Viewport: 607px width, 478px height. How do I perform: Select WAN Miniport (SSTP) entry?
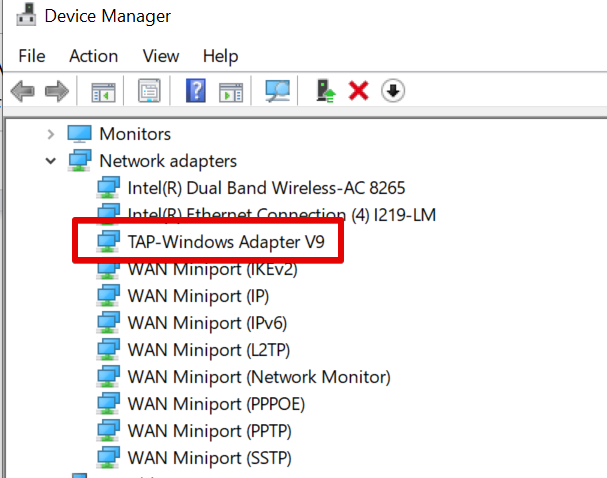[x=209, y=458]
